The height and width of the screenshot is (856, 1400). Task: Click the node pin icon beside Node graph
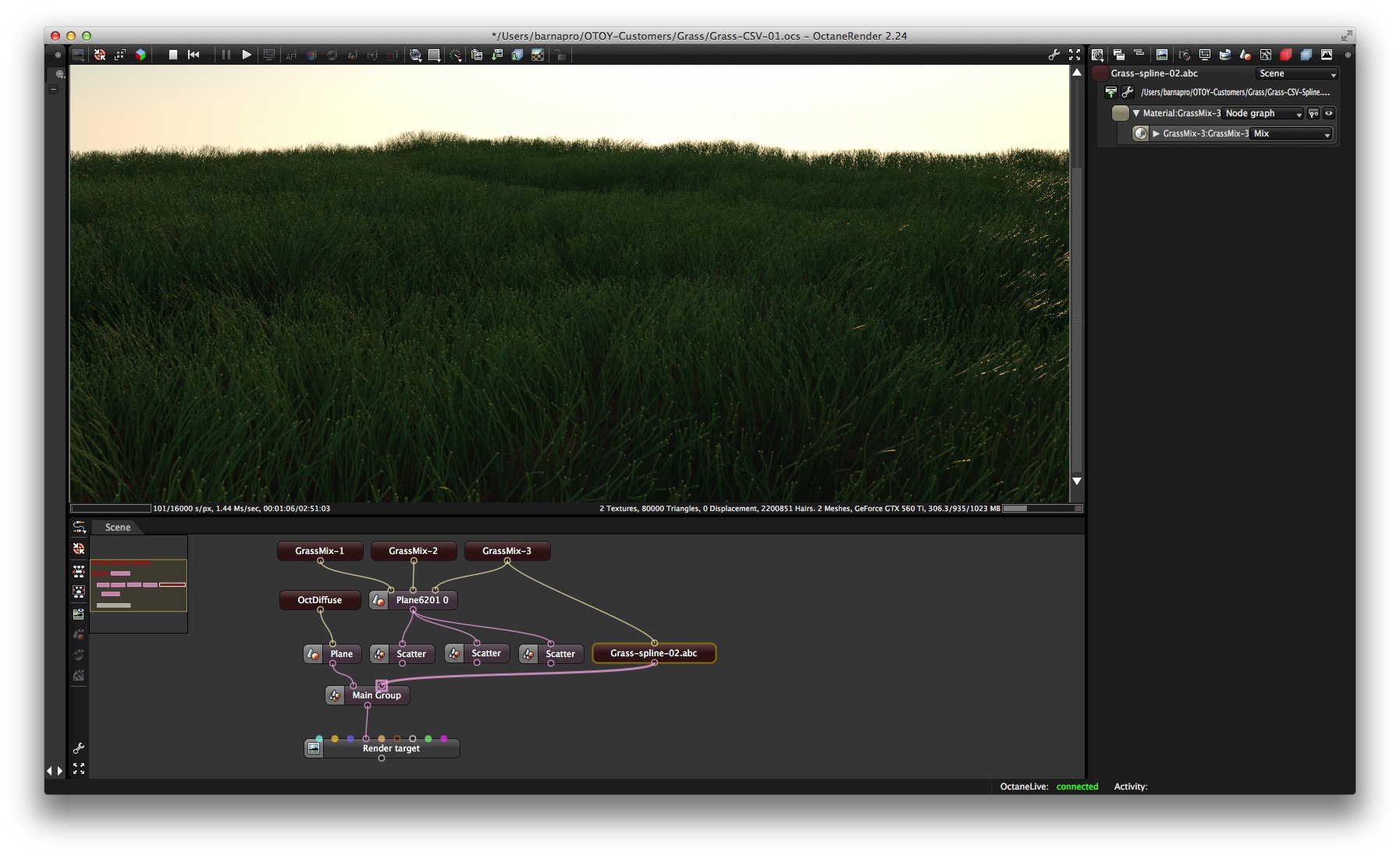point(1313,113)
